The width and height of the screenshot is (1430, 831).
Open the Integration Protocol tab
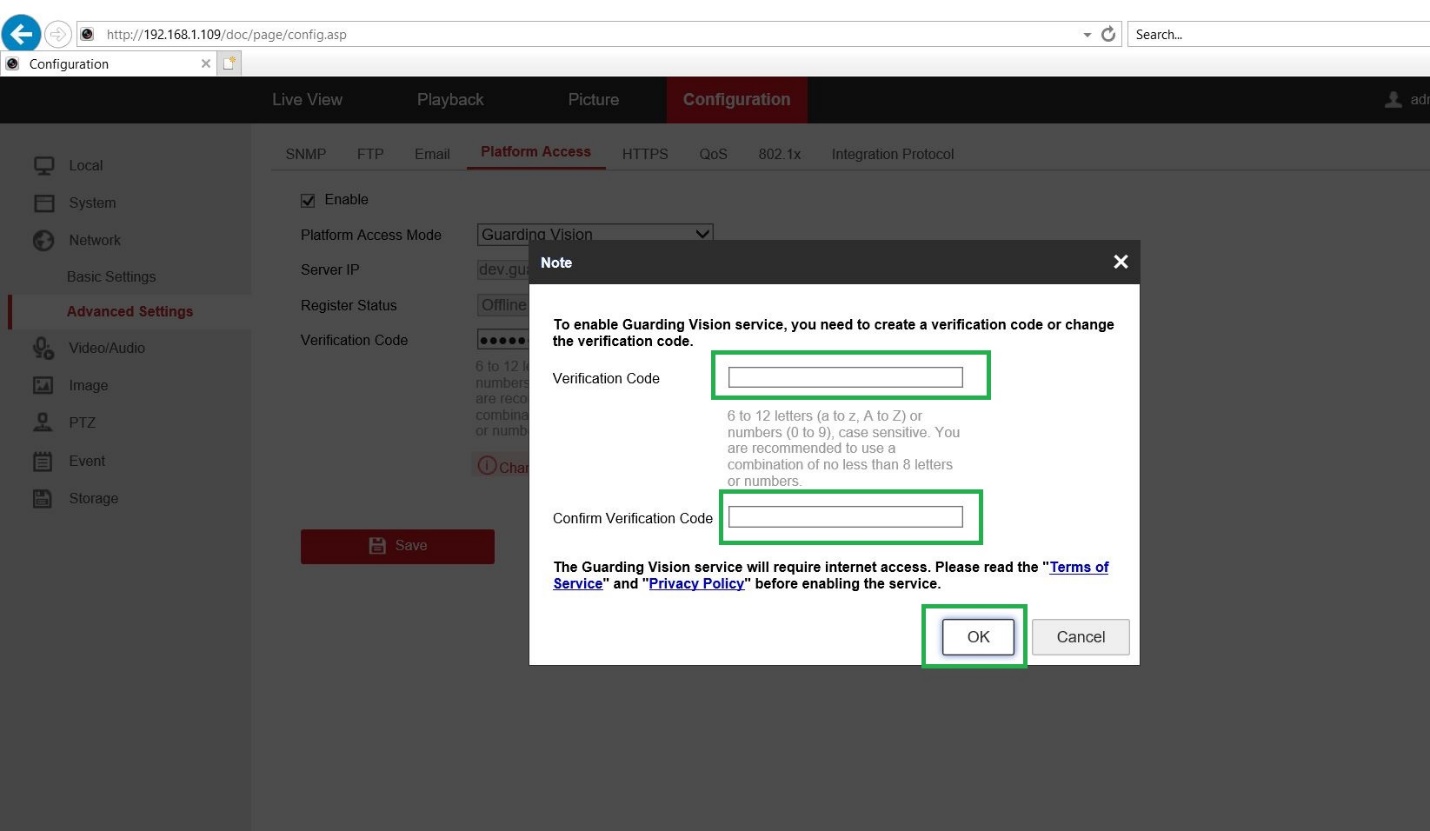[893, 154]
